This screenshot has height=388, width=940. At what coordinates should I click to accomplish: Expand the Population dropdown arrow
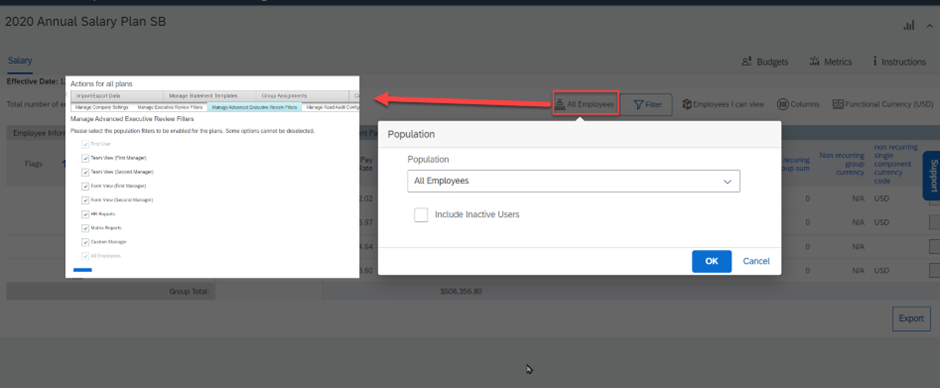(x=728, y=181)
